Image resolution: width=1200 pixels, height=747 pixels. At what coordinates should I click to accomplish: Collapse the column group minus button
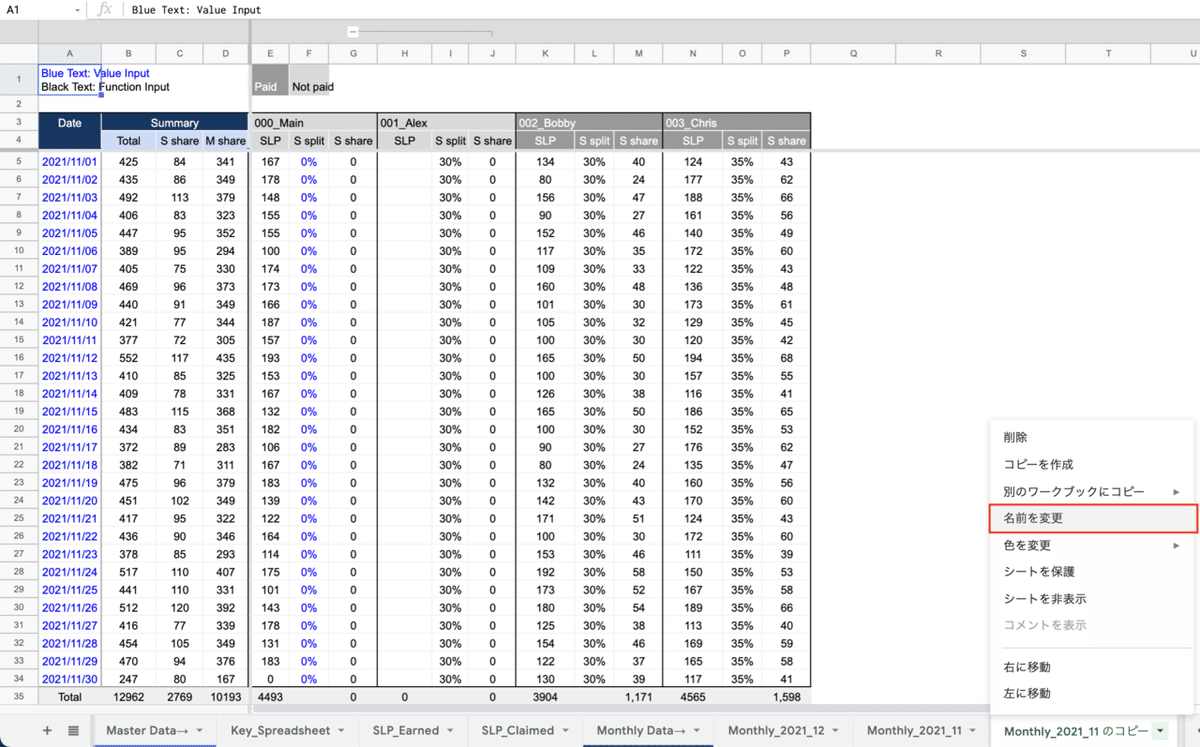(354, 32)
